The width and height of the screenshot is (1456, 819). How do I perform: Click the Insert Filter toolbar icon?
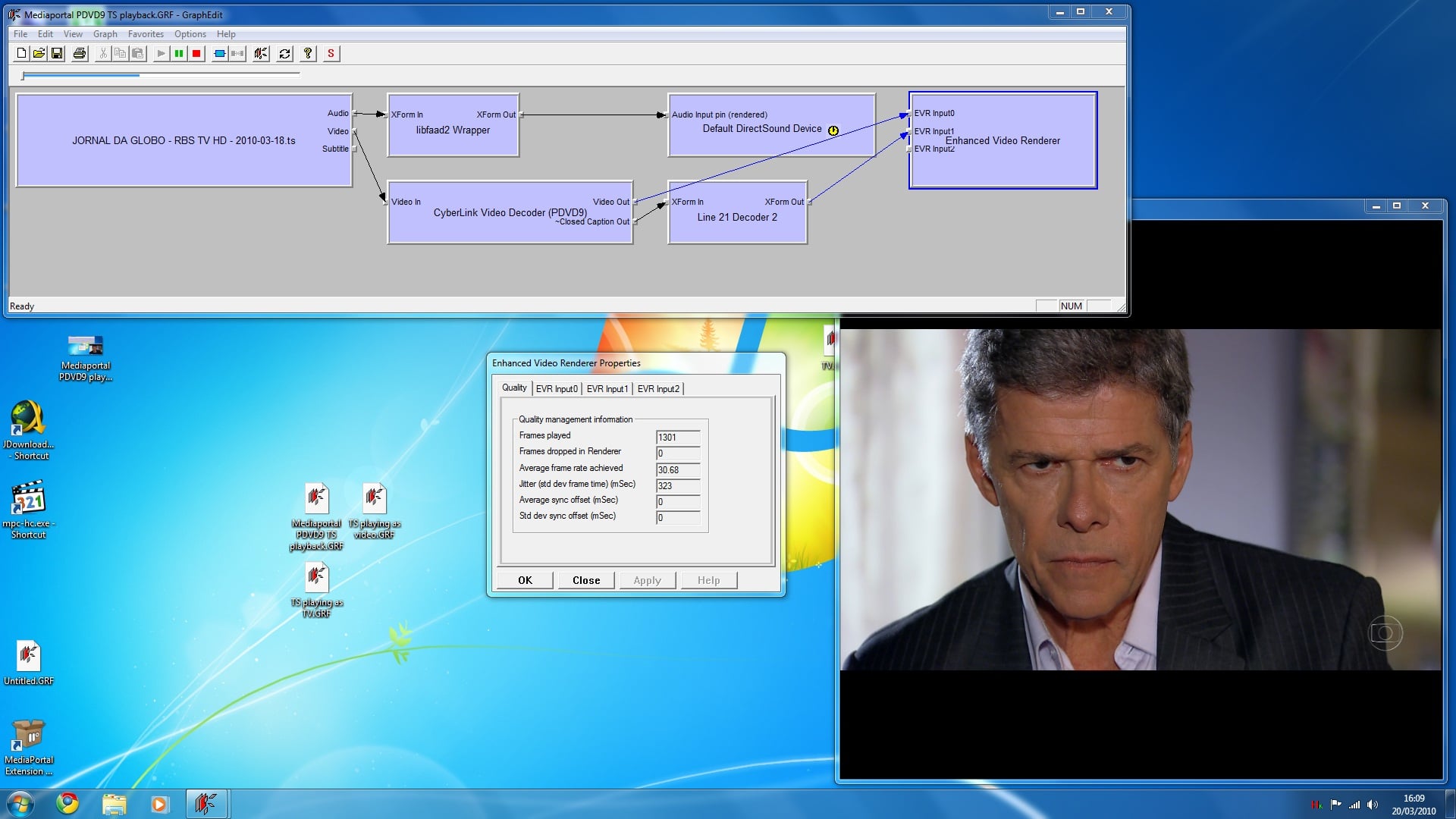pyautogui.click(x=220, y=54)
